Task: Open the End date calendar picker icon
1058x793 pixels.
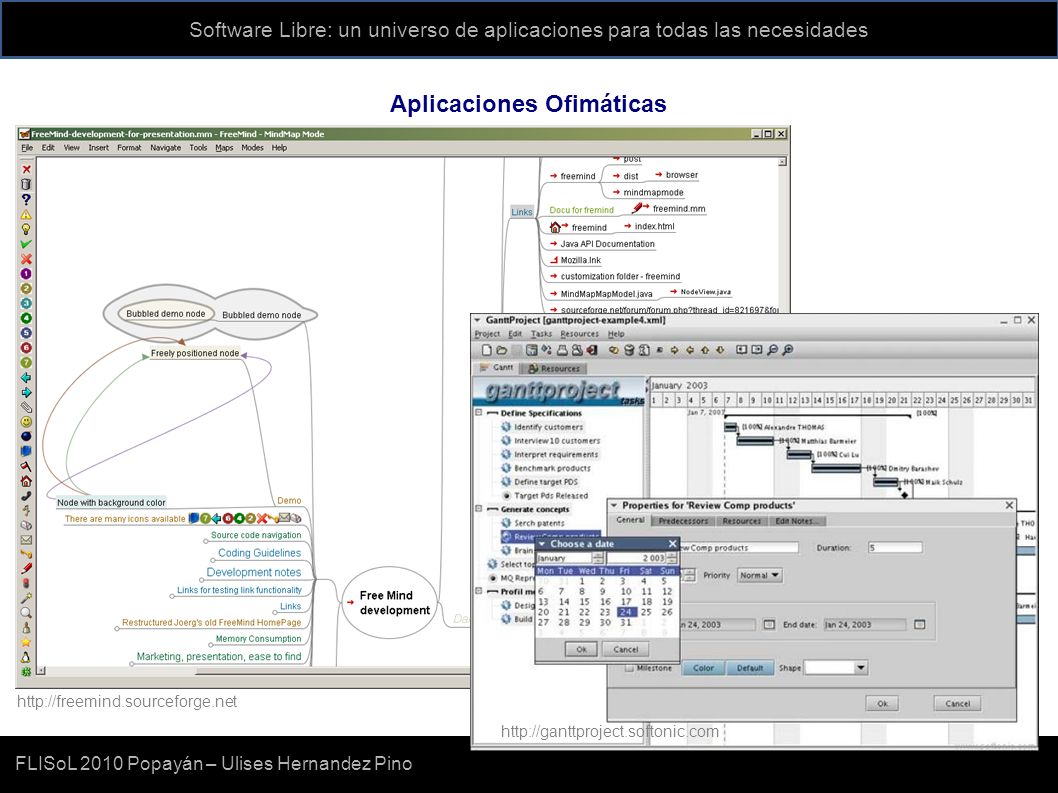Action: (x=919, y=624)
